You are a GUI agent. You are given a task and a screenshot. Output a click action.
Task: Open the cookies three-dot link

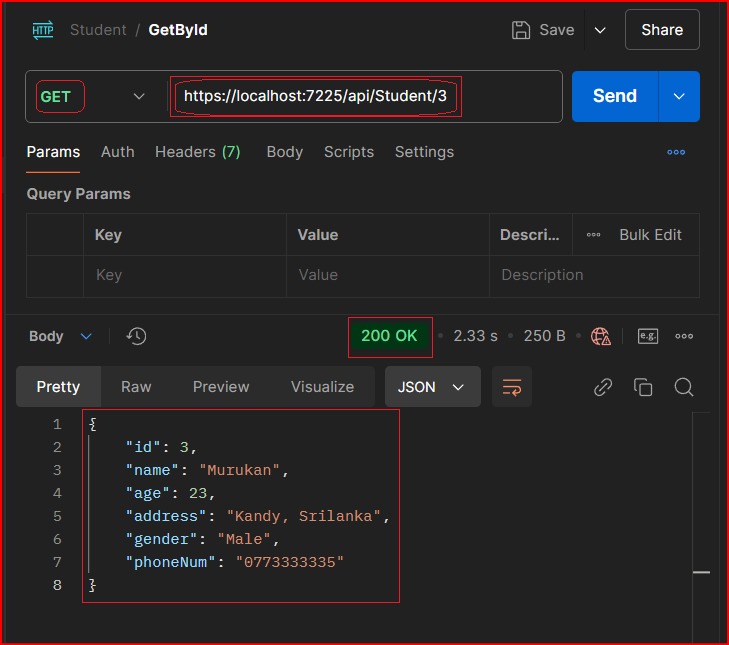tap(676, 152)
